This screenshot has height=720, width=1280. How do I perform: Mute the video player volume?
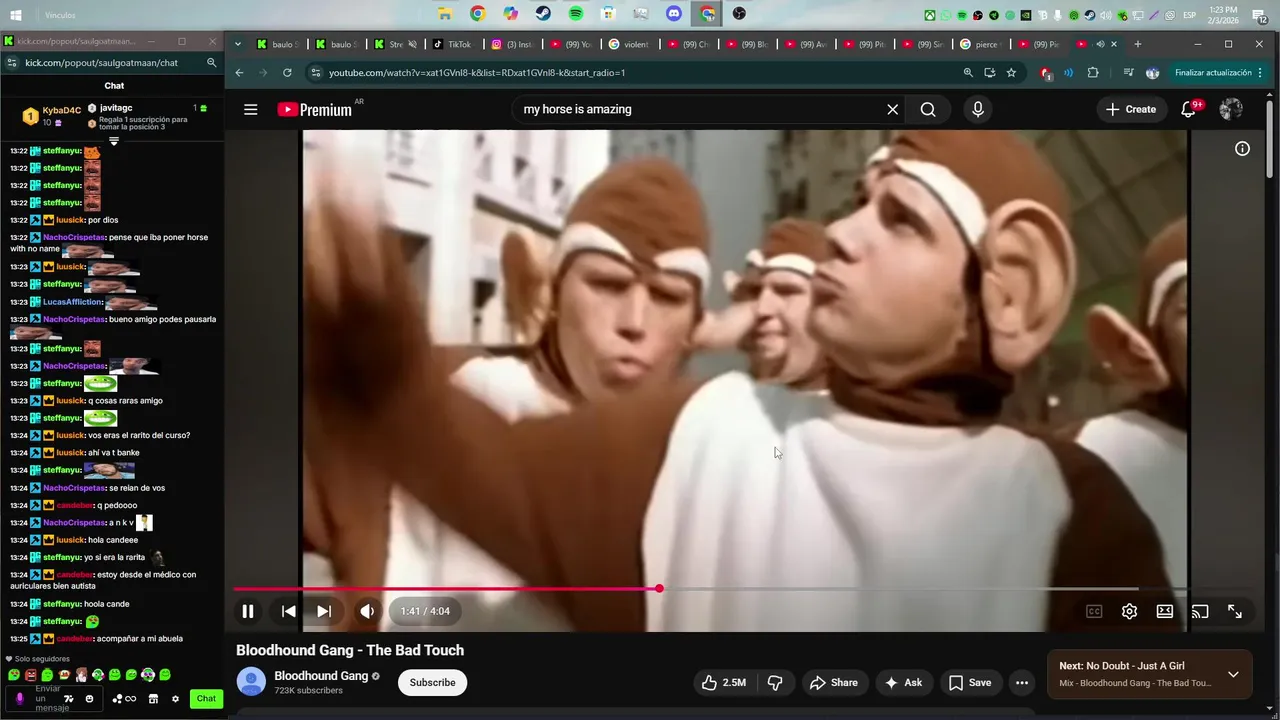tap(367, 611)
